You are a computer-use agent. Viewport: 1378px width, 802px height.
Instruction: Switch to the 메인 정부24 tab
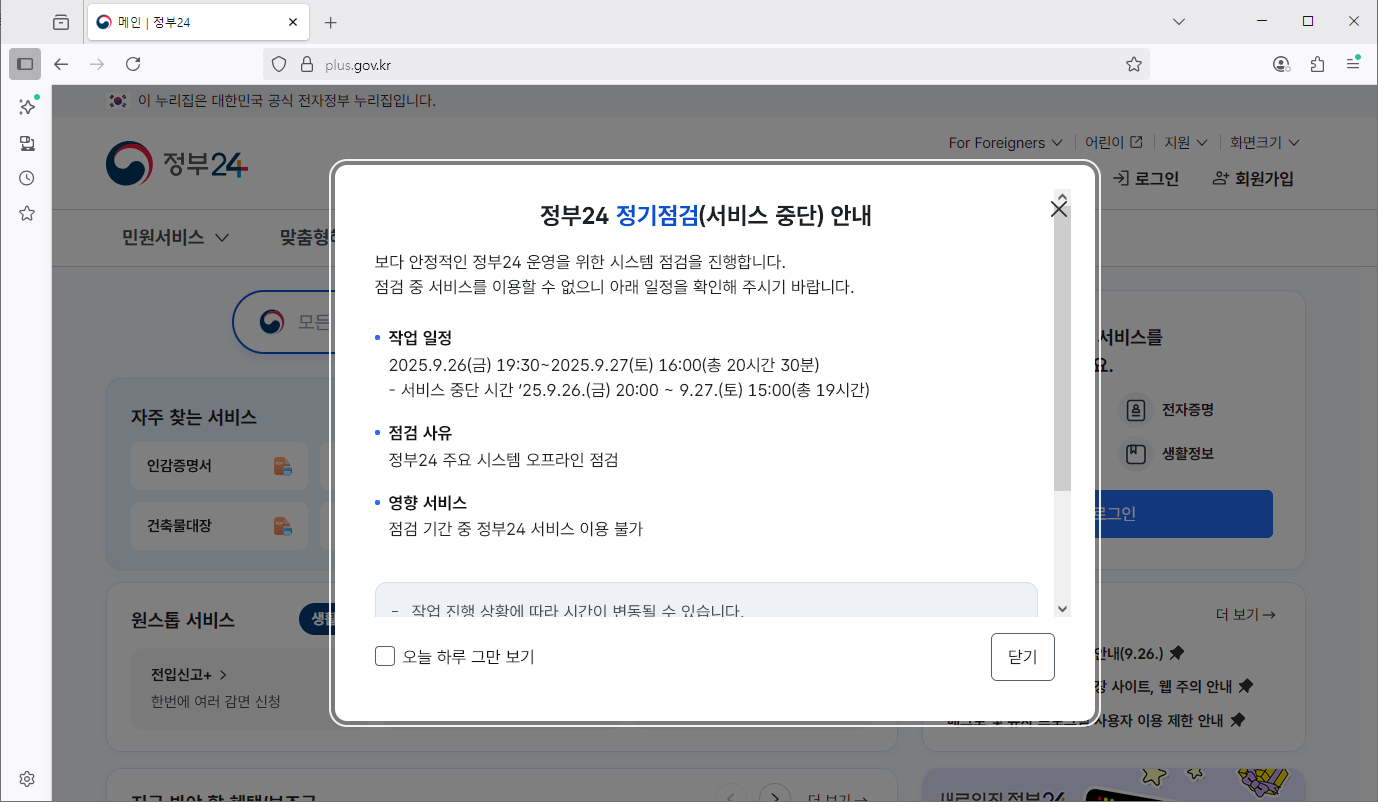(190, 21)
